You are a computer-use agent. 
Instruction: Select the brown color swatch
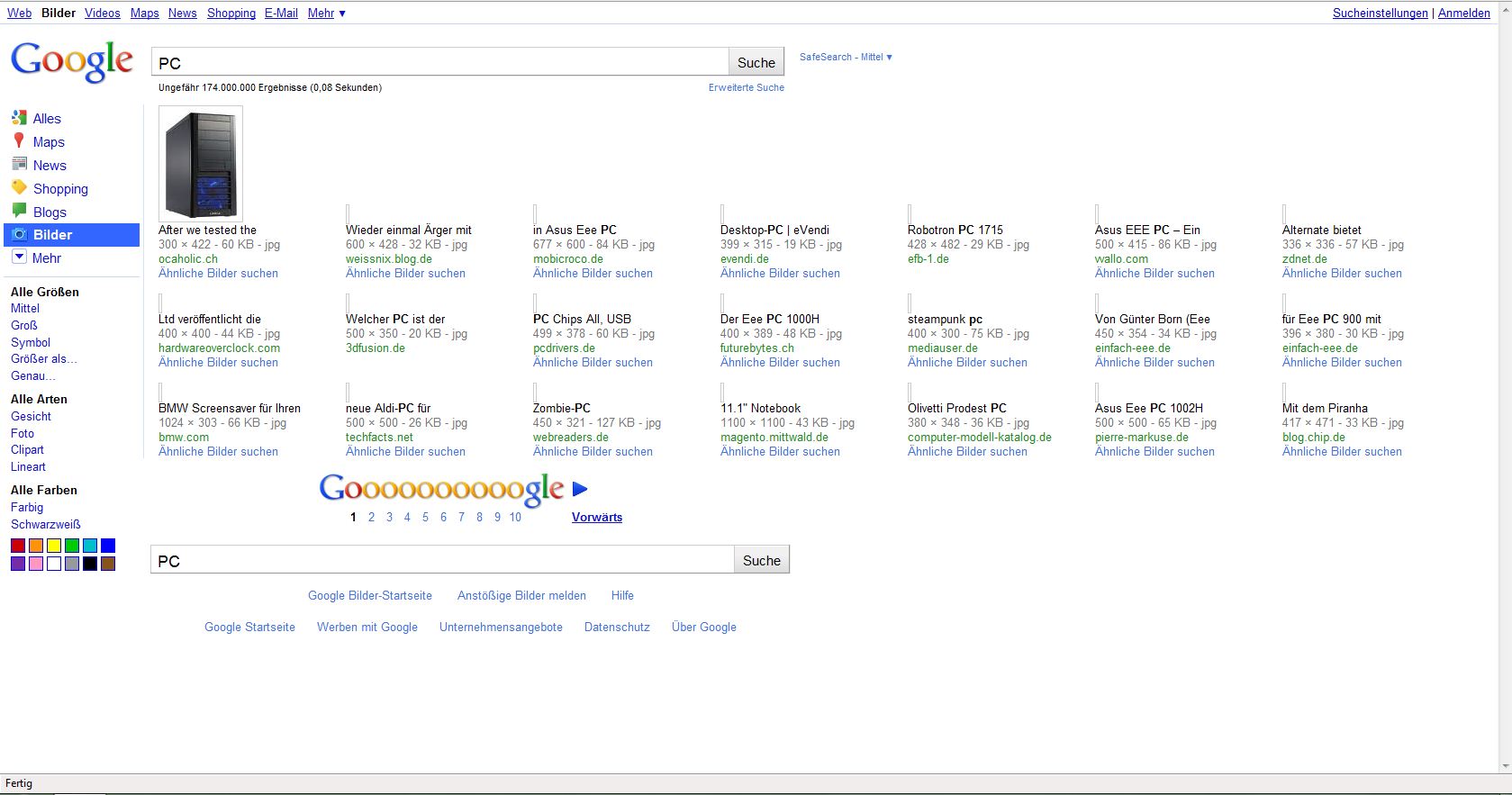[x=108, y=564]
